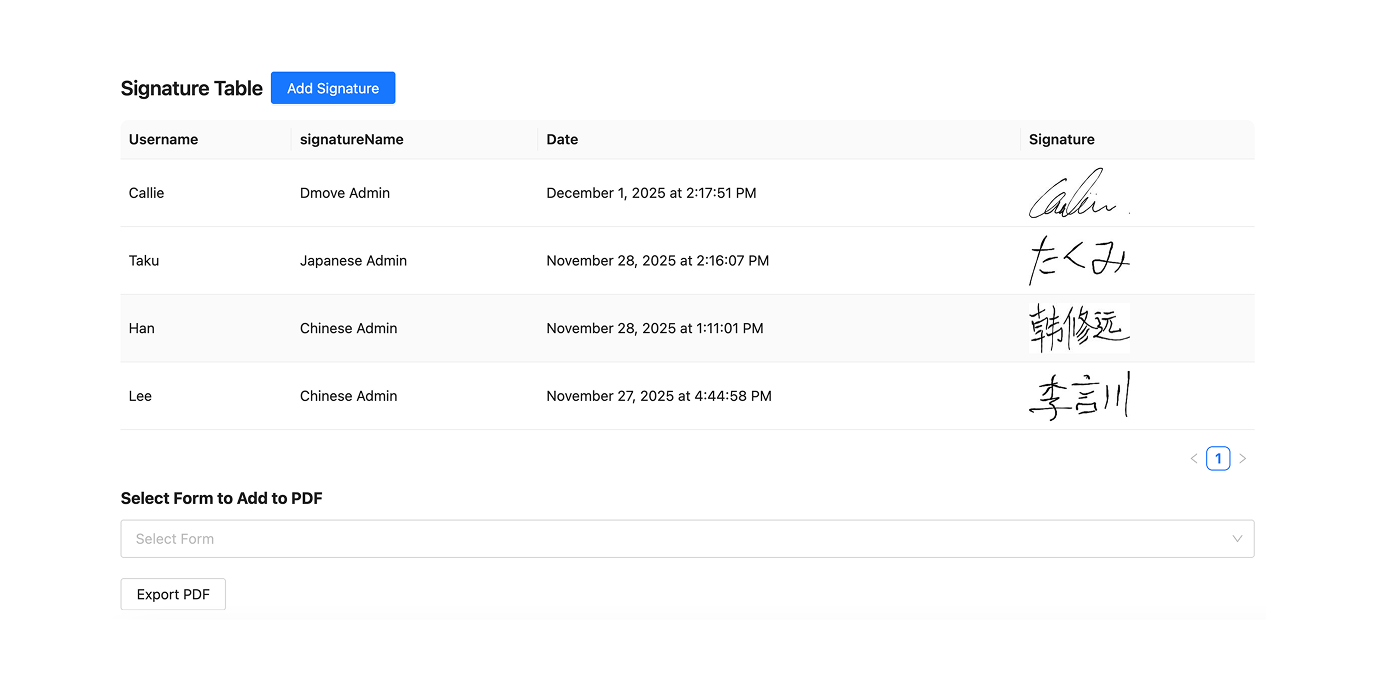Click Han's date November 28 cell
The width and height of the screenshot is (1380, 675).
(655, 328)
